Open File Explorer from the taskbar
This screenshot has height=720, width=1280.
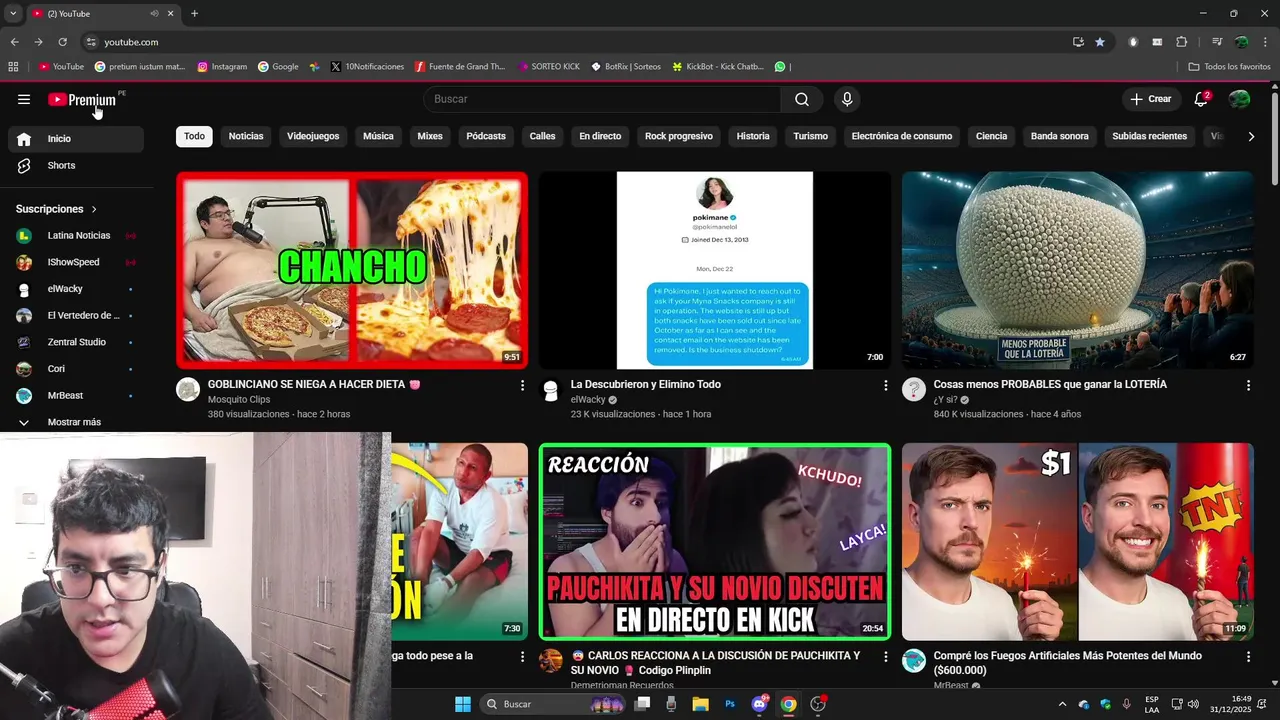click(x=700, y=704)
